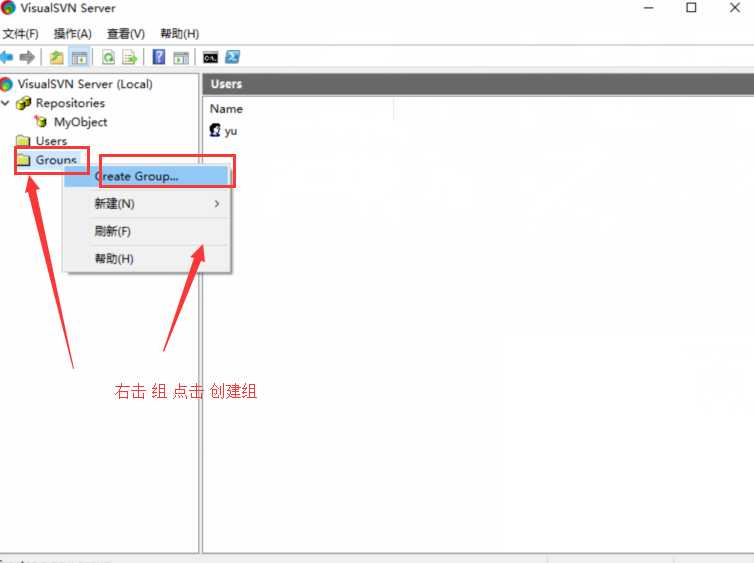Launch the PowerShell toolbar icon

[233, 57]
